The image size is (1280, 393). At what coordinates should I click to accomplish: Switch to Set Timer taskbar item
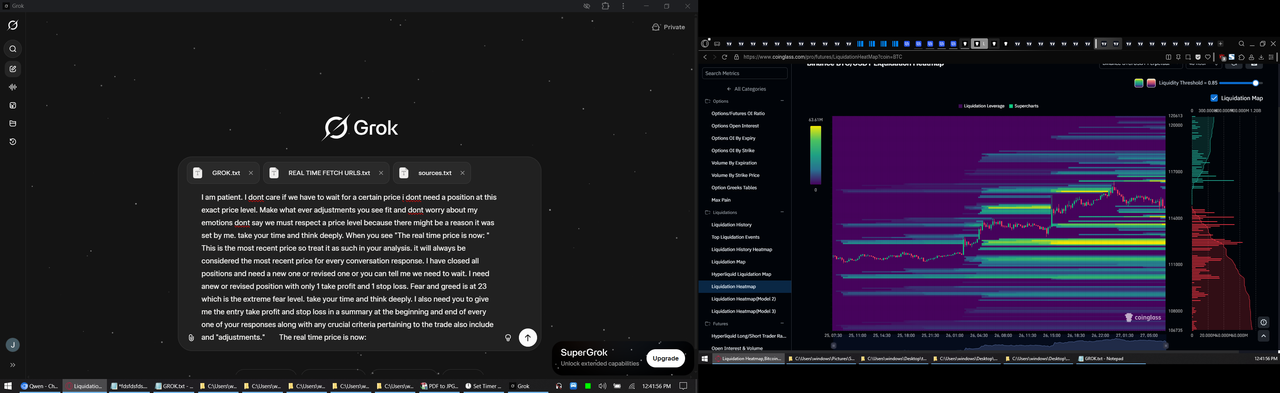(485, 385)
